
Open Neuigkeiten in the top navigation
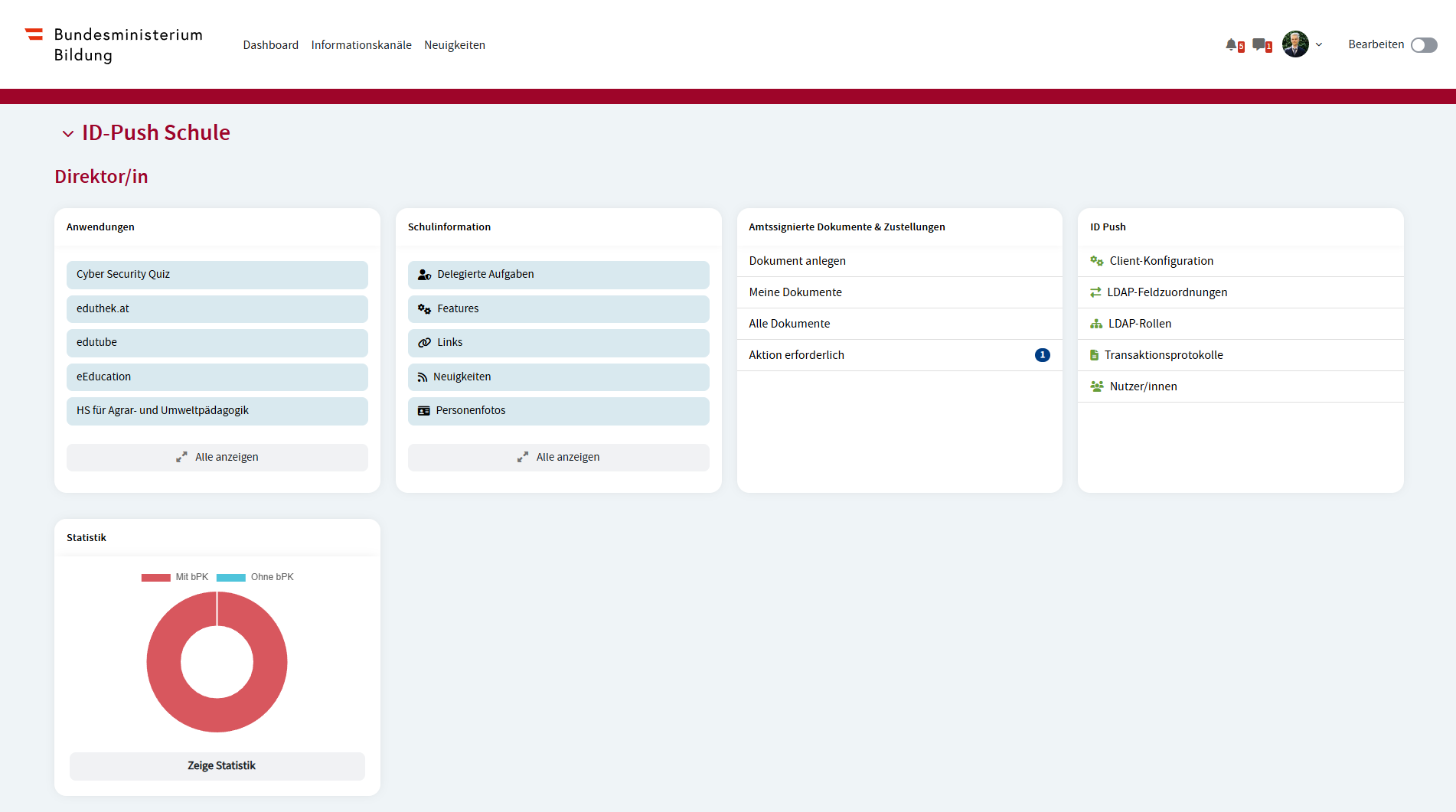pyautogui.click(x=455, y=45)
